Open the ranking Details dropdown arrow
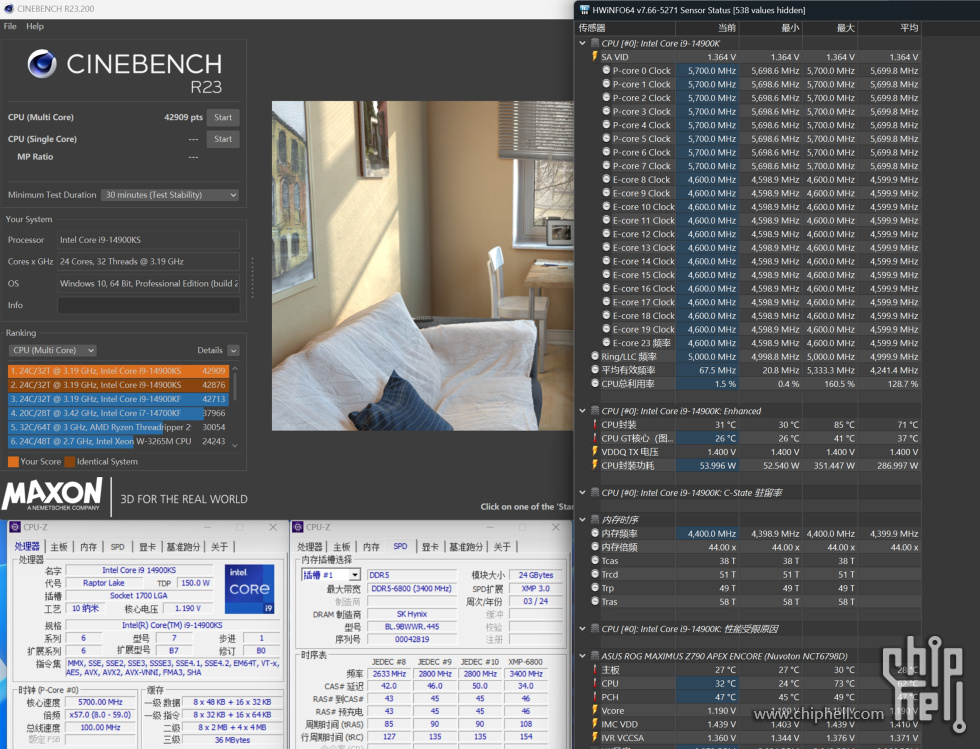The height and width of the screenshot is (749, 980). tap(233, 350)
